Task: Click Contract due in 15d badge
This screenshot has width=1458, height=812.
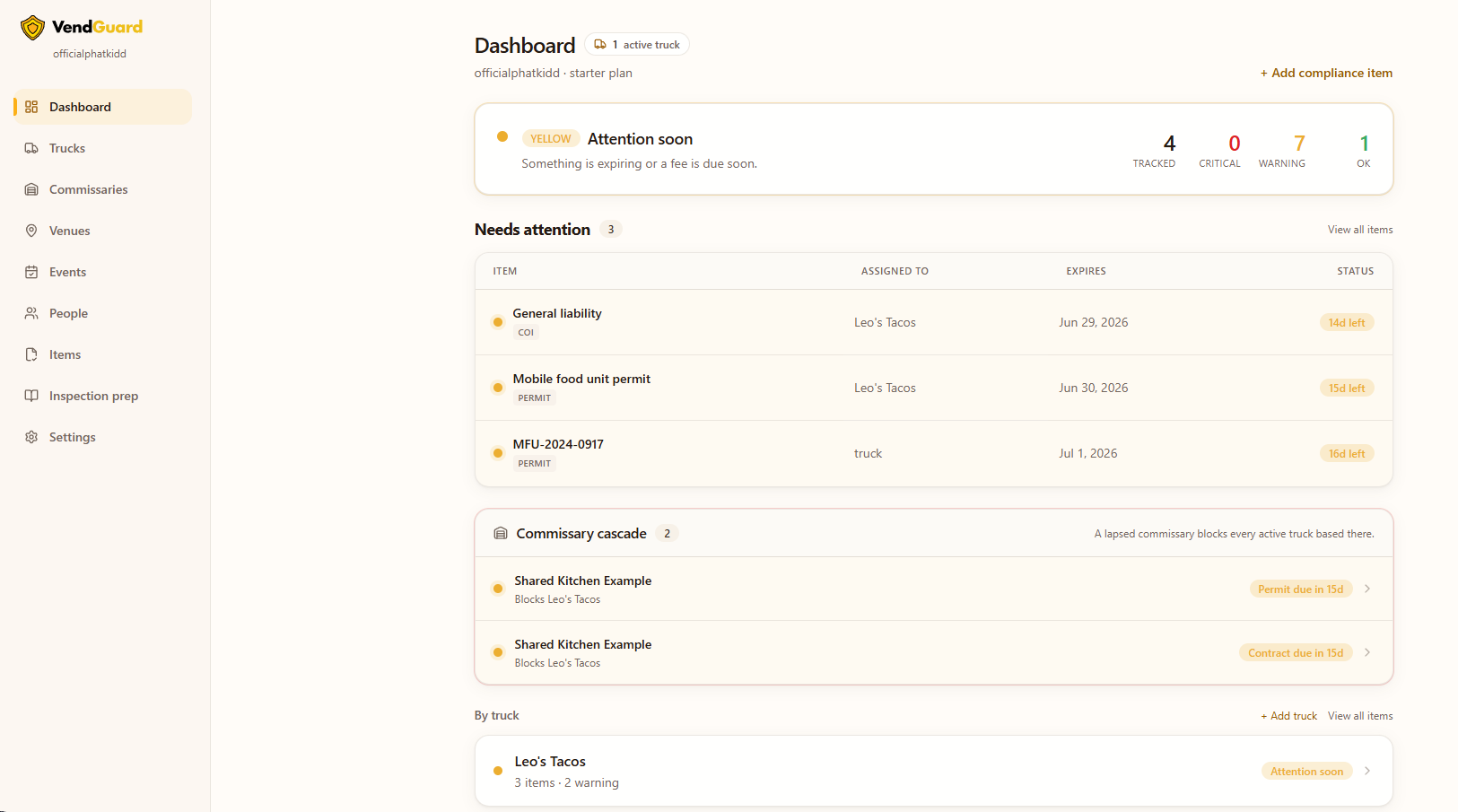Action: (x=1296, y=653)
